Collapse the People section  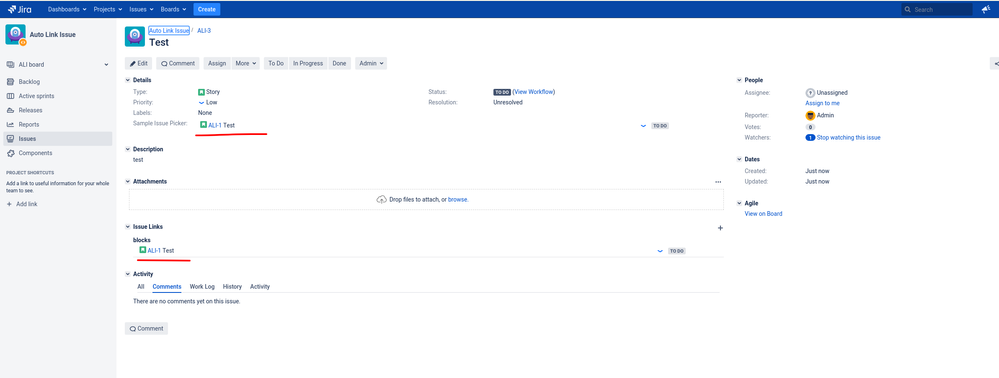tap(739, 80)
